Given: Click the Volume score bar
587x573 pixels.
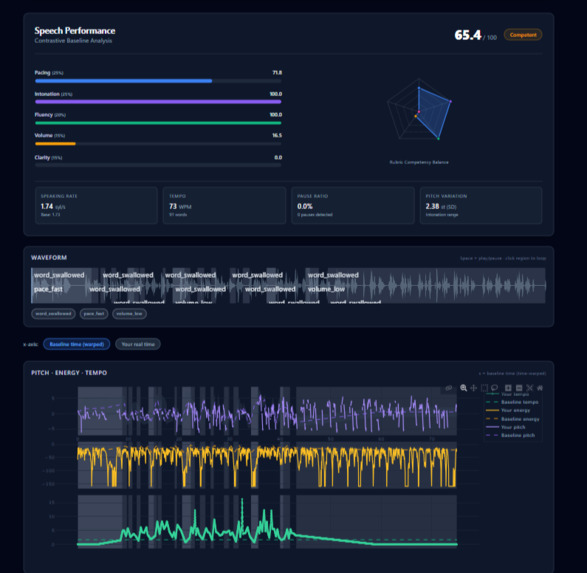Looking at the screenshot, I should click(158, 144).
